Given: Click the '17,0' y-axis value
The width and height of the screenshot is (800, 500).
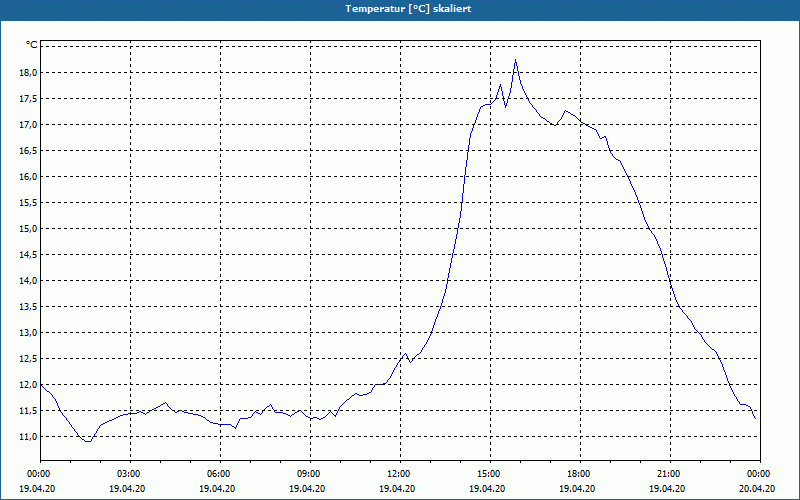Looking at the screenshot, I should point(29,124).
